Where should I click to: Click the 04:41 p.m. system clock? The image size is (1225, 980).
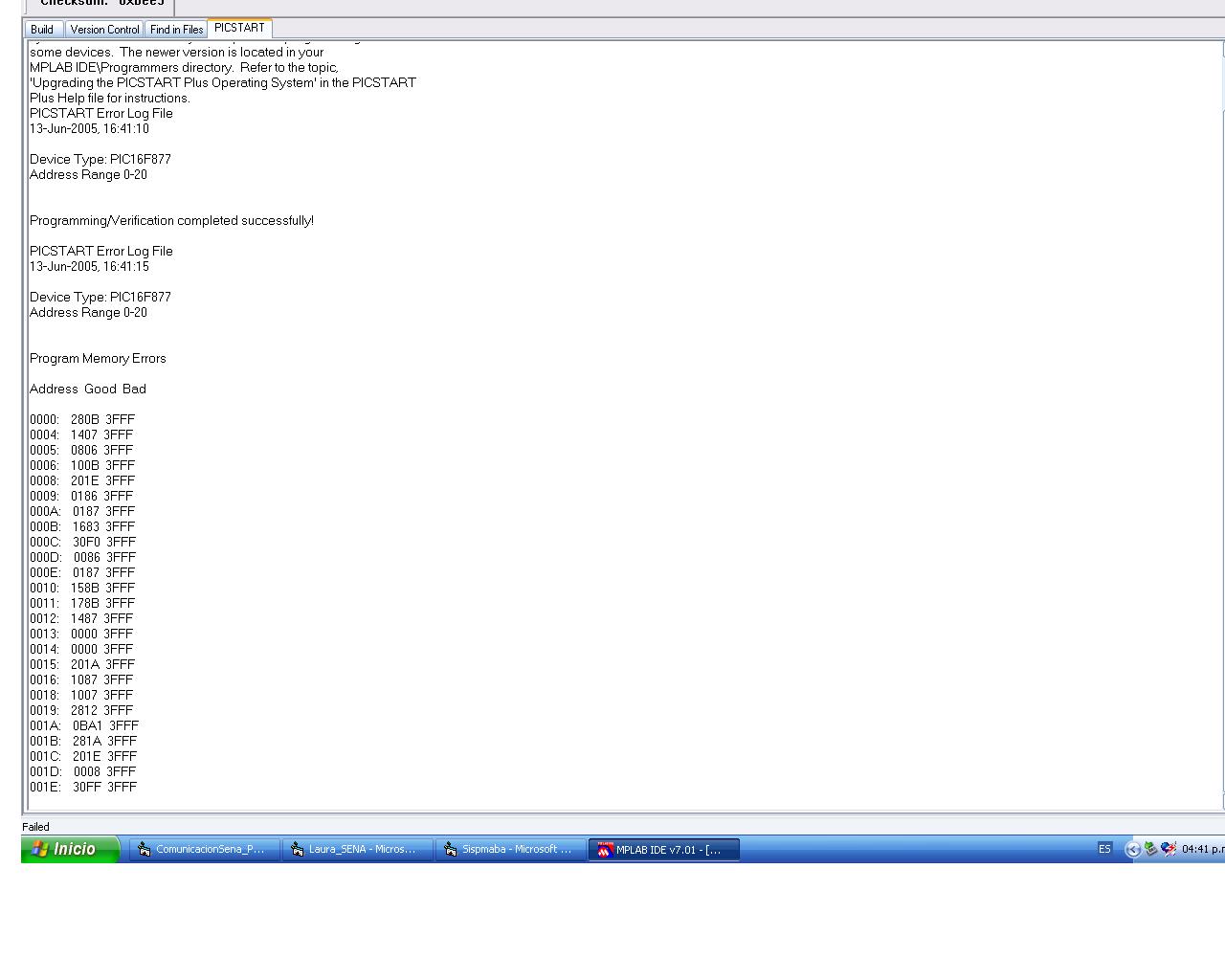(x=1203, y=849)
